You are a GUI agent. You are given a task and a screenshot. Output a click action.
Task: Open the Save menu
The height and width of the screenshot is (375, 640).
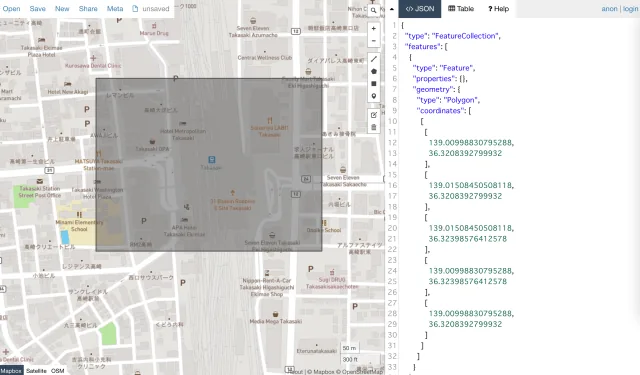pyautogui.click(x=38, y=9)
